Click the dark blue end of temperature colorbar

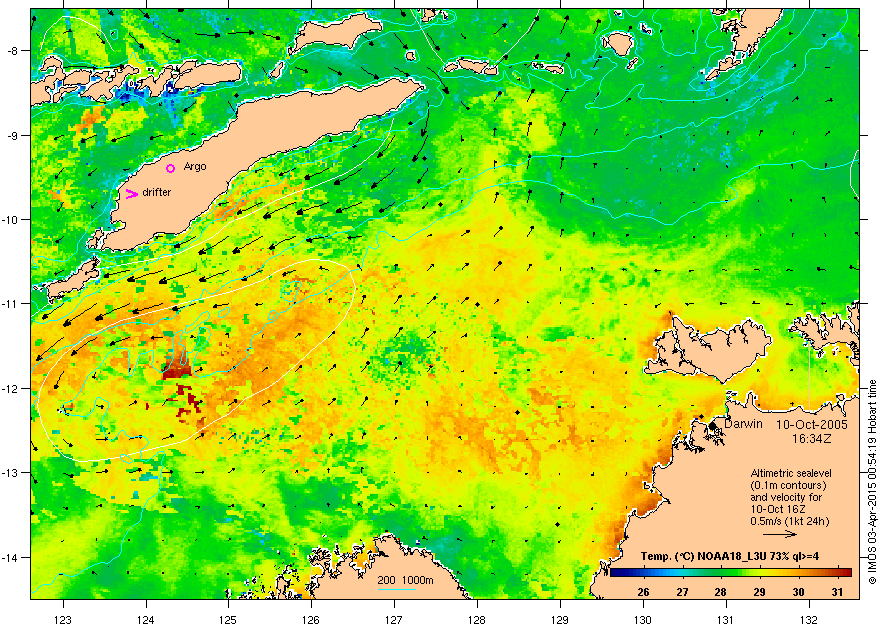point(615,573)
